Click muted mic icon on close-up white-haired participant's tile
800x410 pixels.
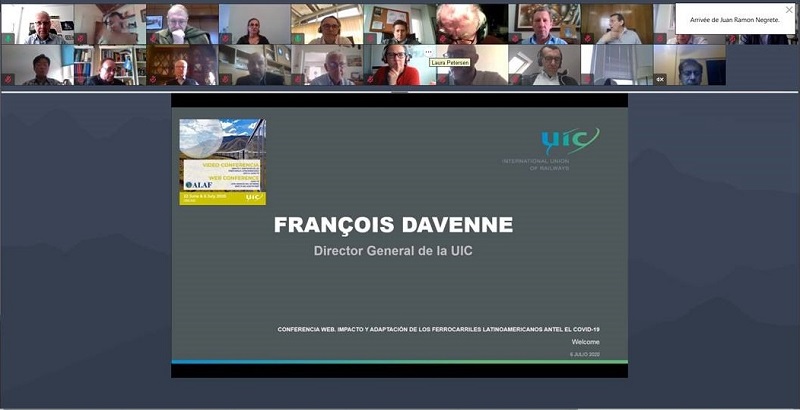(x=443, y=39)
